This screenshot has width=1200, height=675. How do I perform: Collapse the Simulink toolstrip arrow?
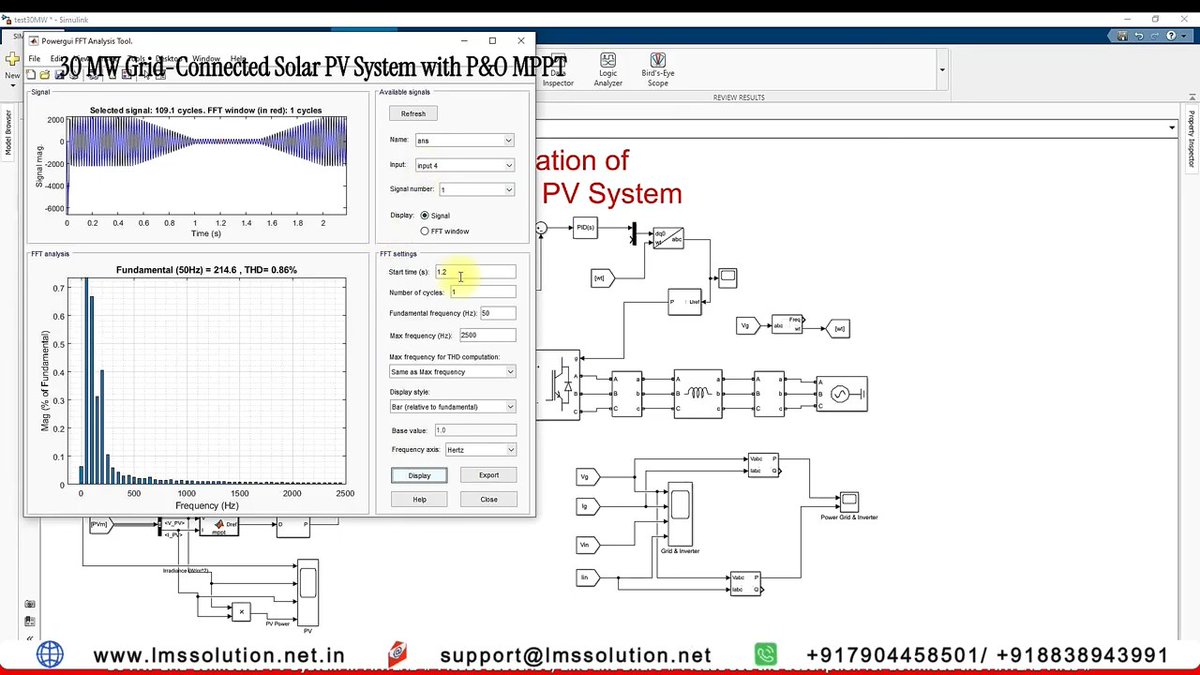[x=1190, y=97]
